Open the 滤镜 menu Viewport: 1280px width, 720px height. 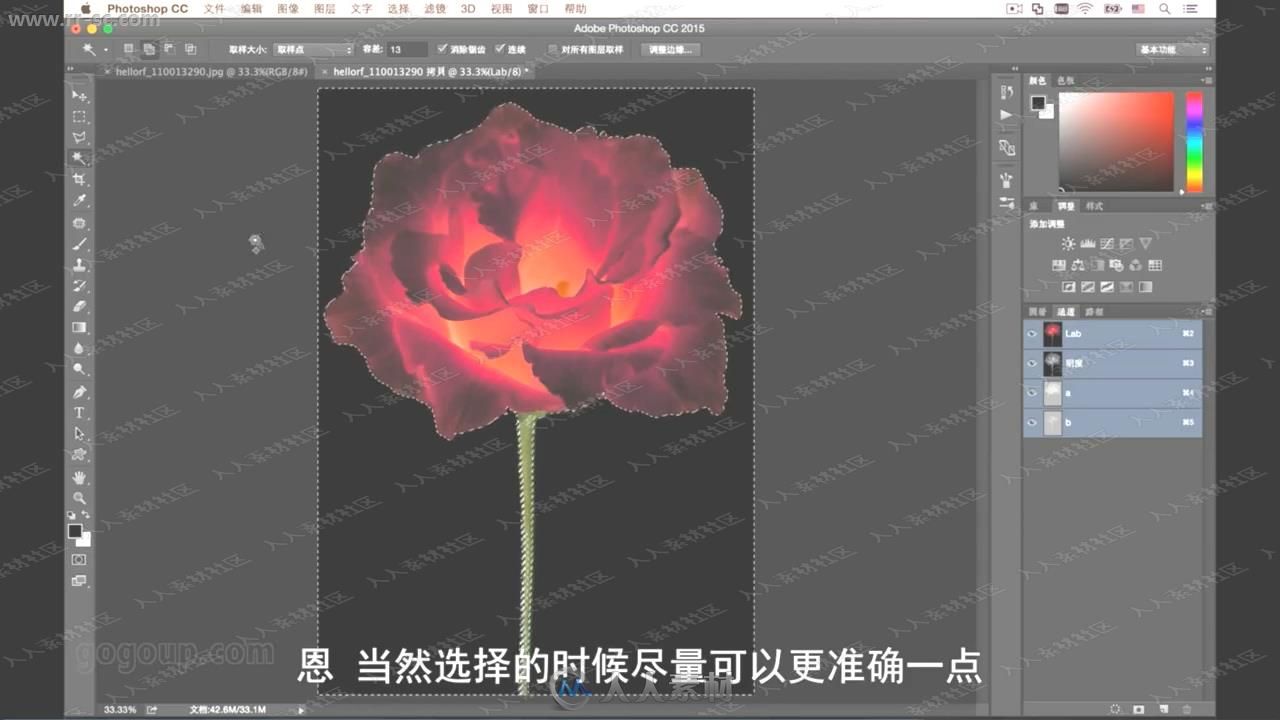click(x=434, y=8)
